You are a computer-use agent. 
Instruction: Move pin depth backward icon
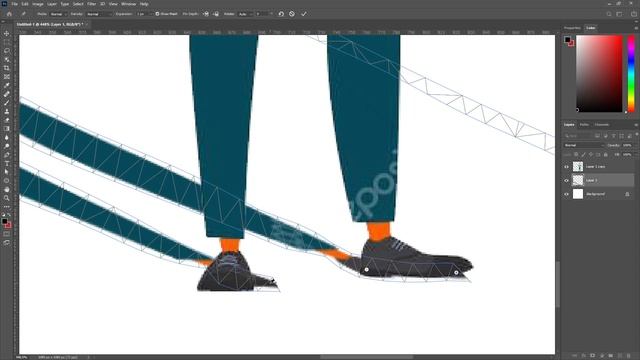click(216, 14)
